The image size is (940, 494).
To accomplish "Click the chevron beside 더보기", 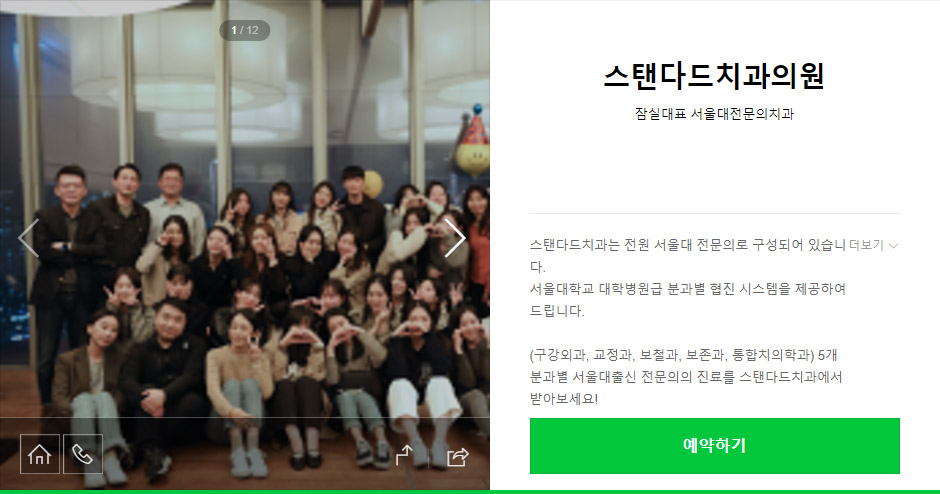I will [x=893, y=245].
